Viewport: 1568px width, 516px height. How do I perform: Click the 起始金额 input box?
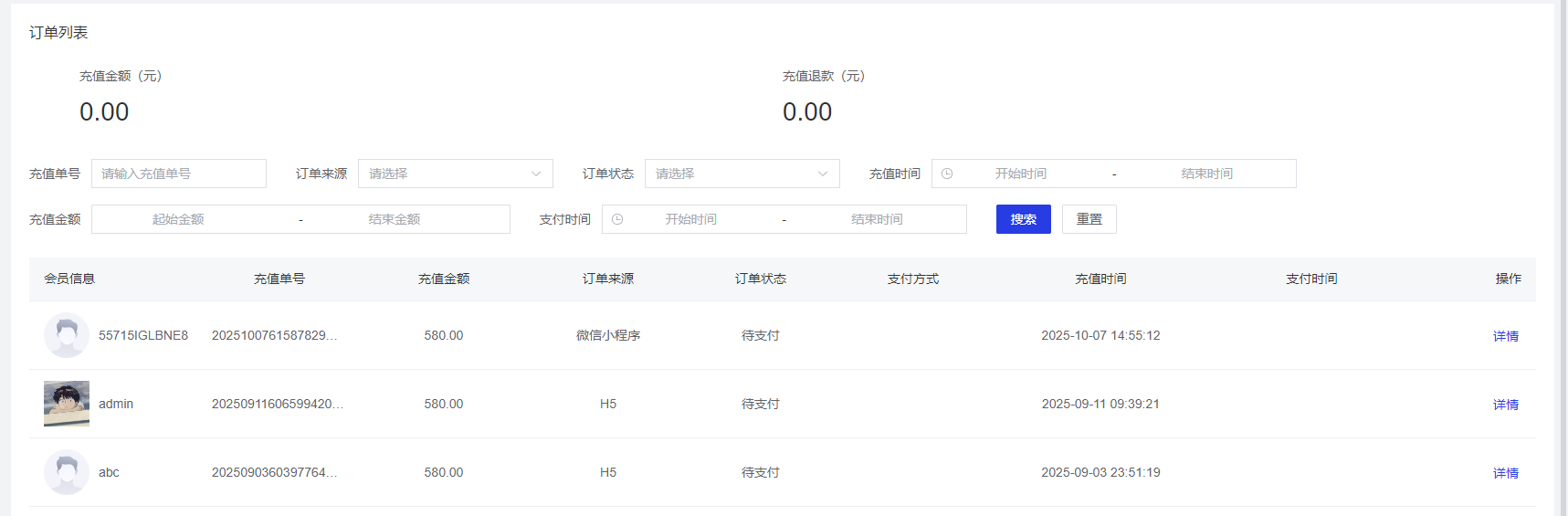[178, 219]
